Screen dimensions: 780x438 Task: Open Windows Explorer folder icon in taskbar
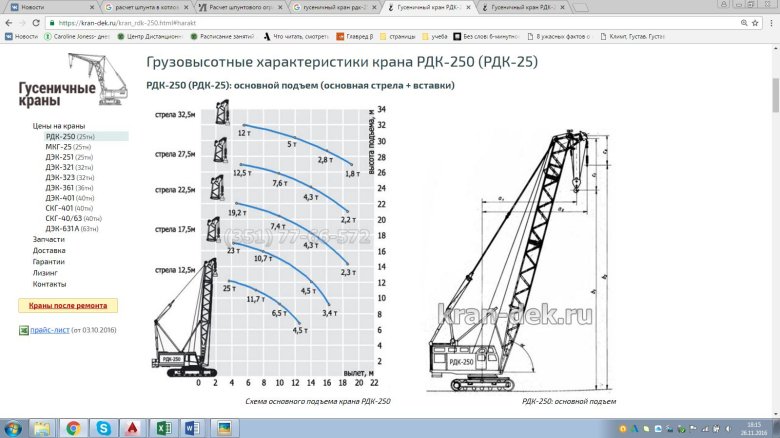coord(43,427)
